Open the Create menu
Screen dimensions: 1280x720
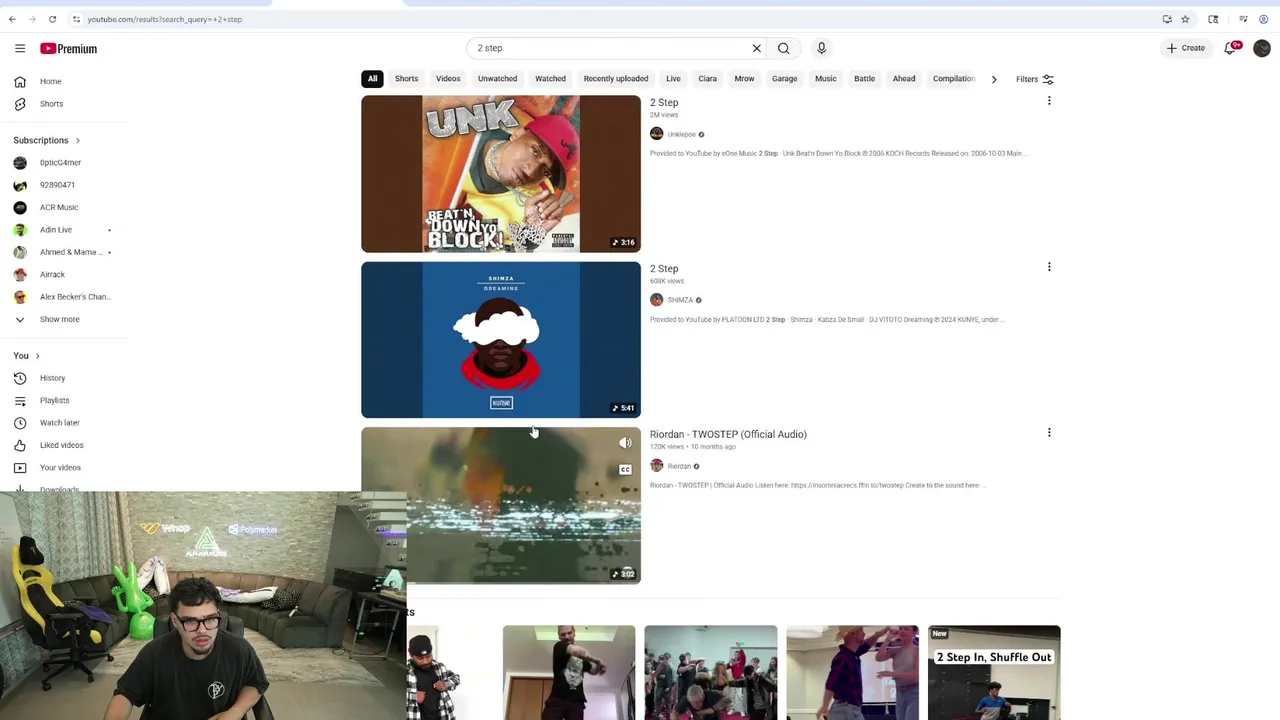[1186, 48]
